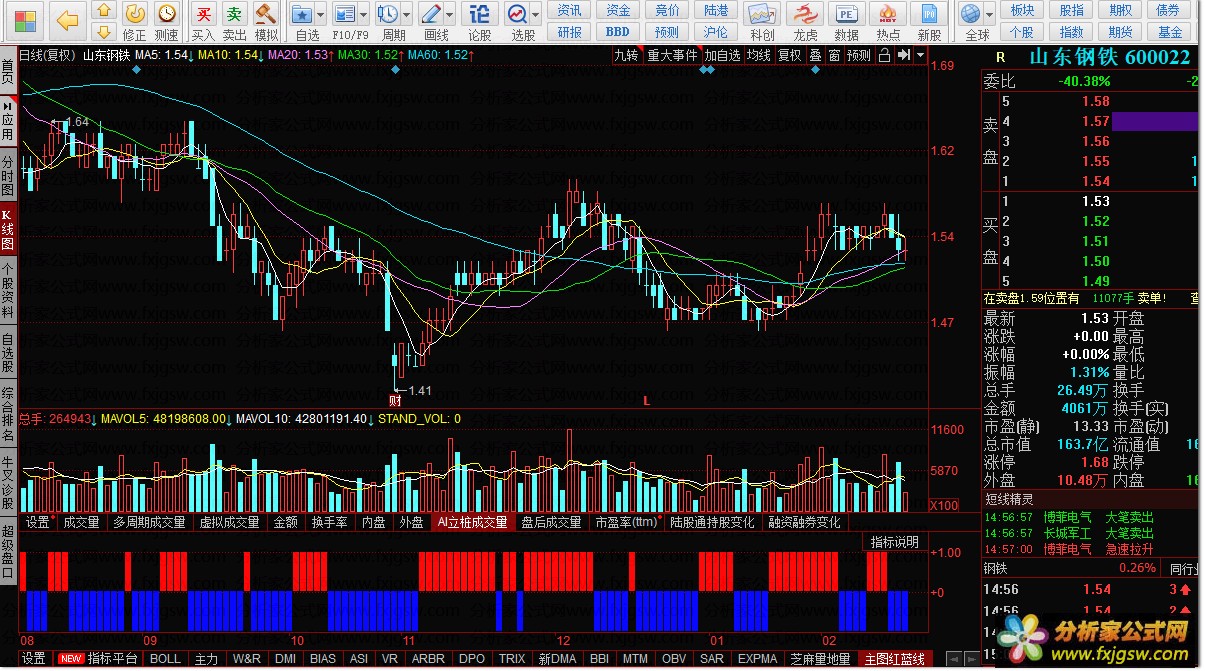Toggle the 九转 indicator button
1205x671 pixels.
click(626, 55)
